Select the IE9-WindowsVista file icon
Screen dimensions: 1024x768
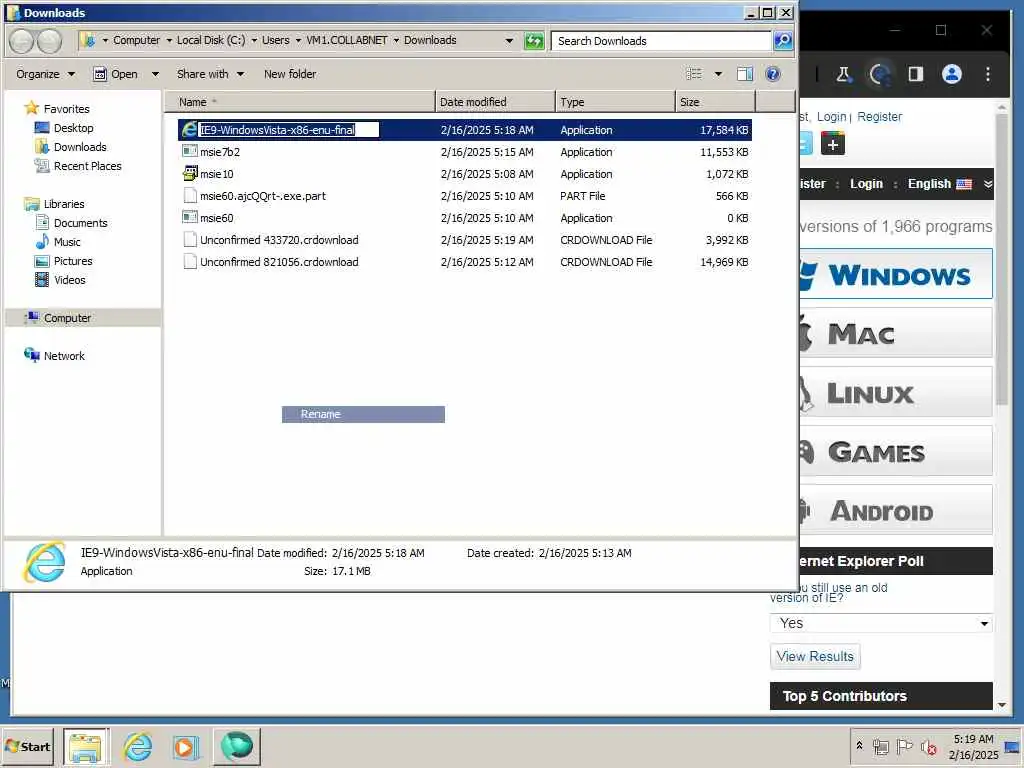[189, 129]
